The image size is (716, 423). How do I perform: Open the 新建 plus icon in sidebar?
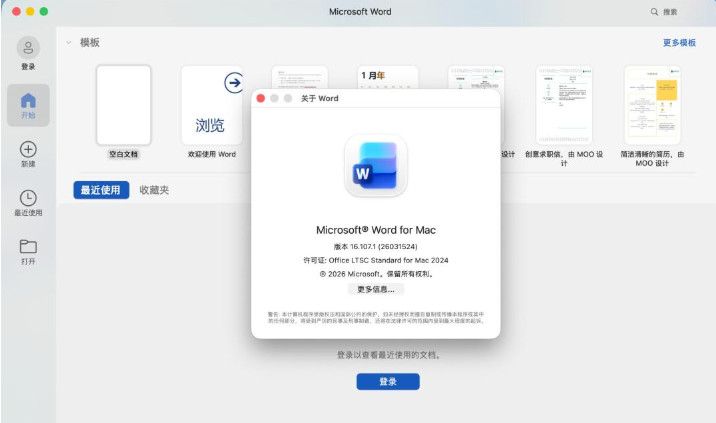click(x=28, y=149)
